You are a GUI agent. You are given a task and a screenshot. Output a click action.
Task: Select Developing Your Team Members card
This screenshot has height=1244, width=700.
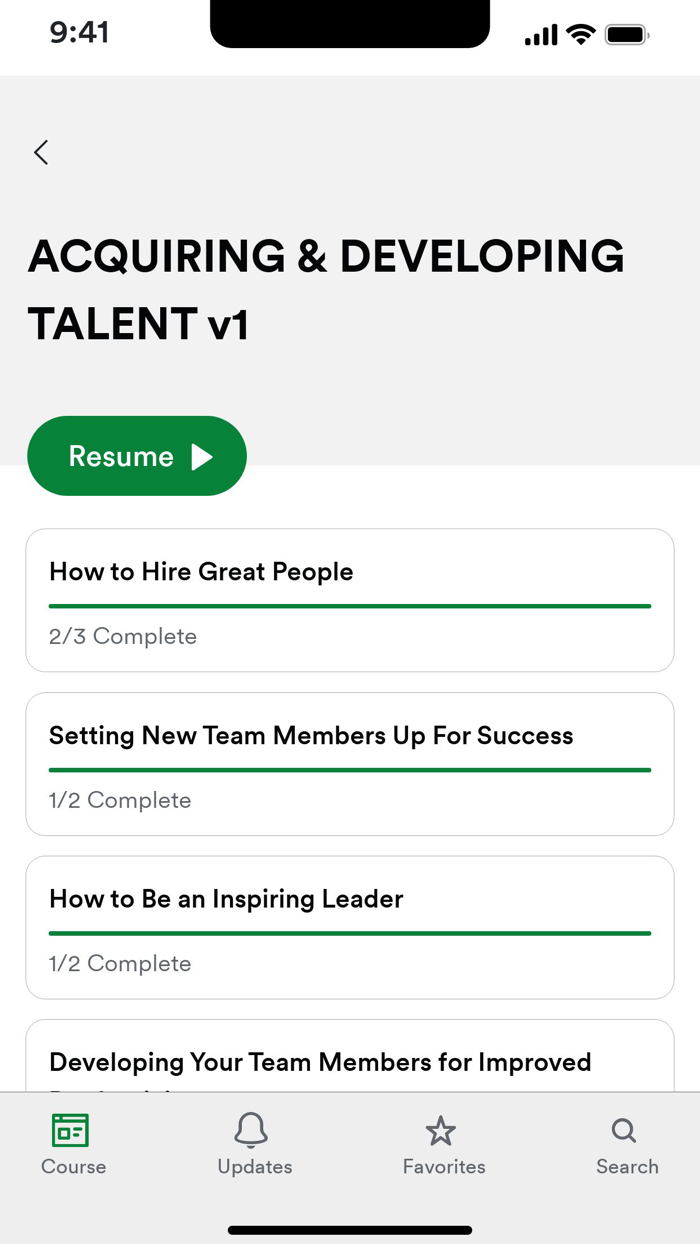tap(349, 1062)
